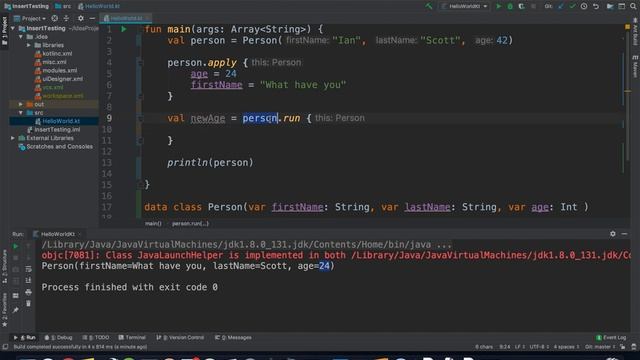The width and height of the screenshot is (640, 360).
Task: Click the editor vertical scrollbar warning stripe
Action: [x=627, y=91]
